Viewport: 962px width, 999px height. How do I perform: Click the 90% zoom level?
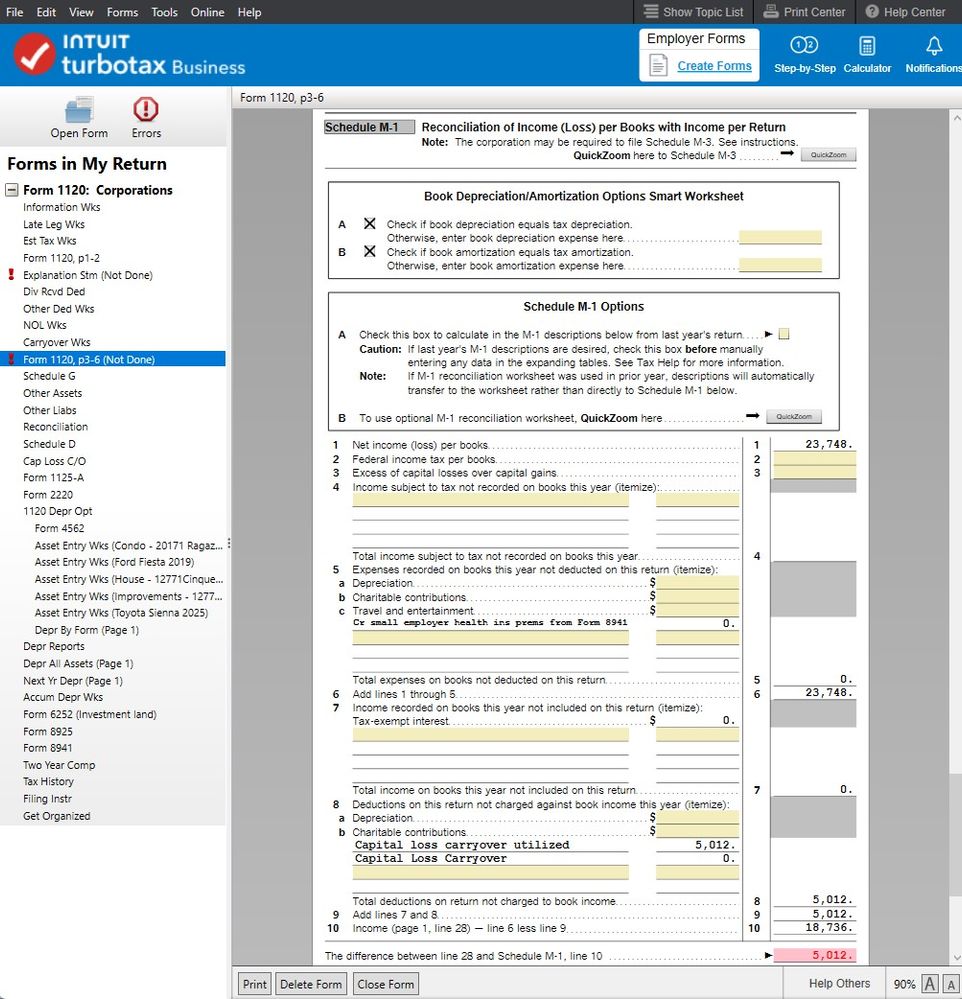click(904, 984)
